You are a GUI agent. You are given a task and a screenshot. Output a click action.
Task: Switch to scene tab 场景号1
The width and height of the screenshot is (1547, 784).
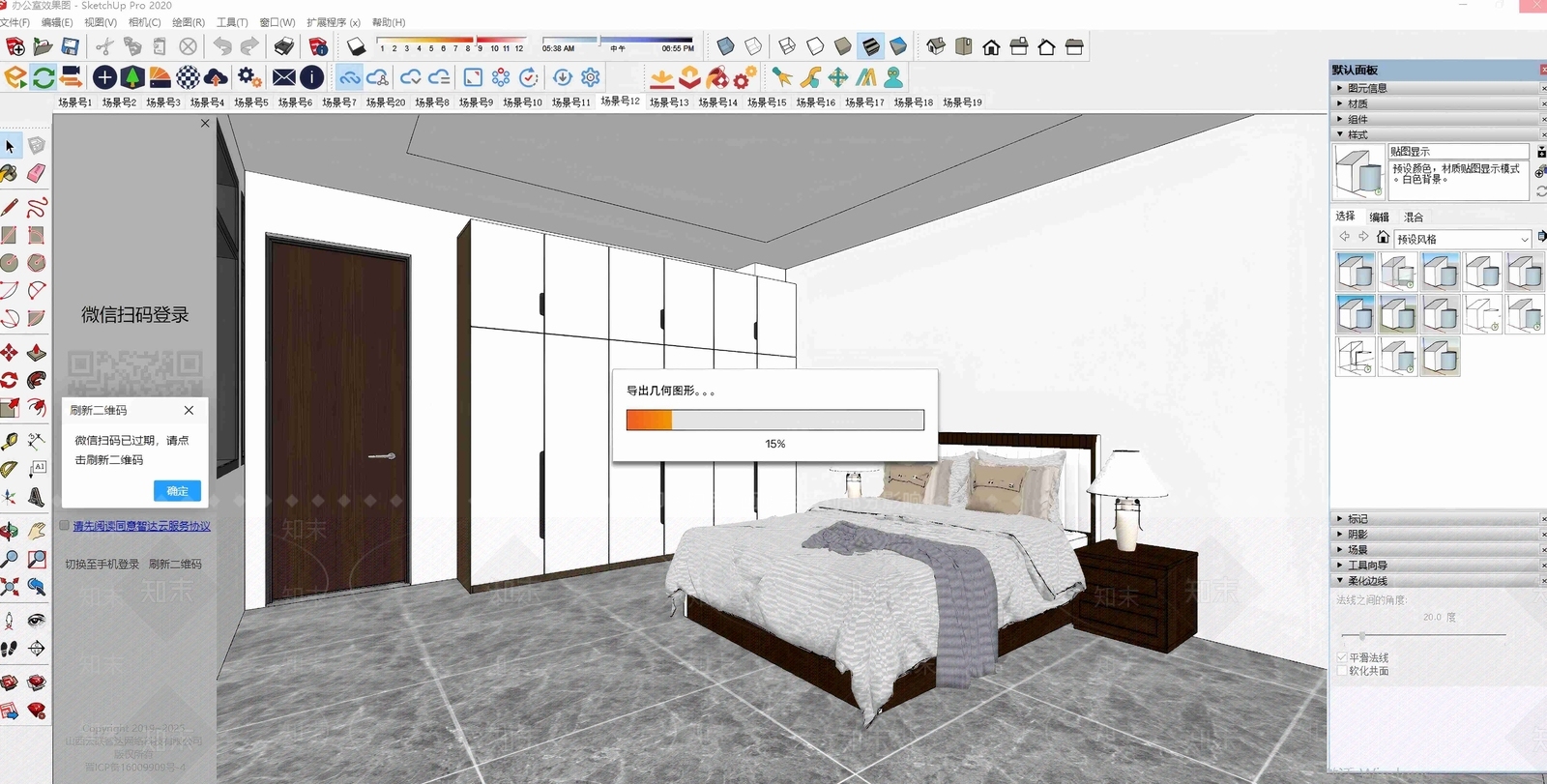(74, 102)
